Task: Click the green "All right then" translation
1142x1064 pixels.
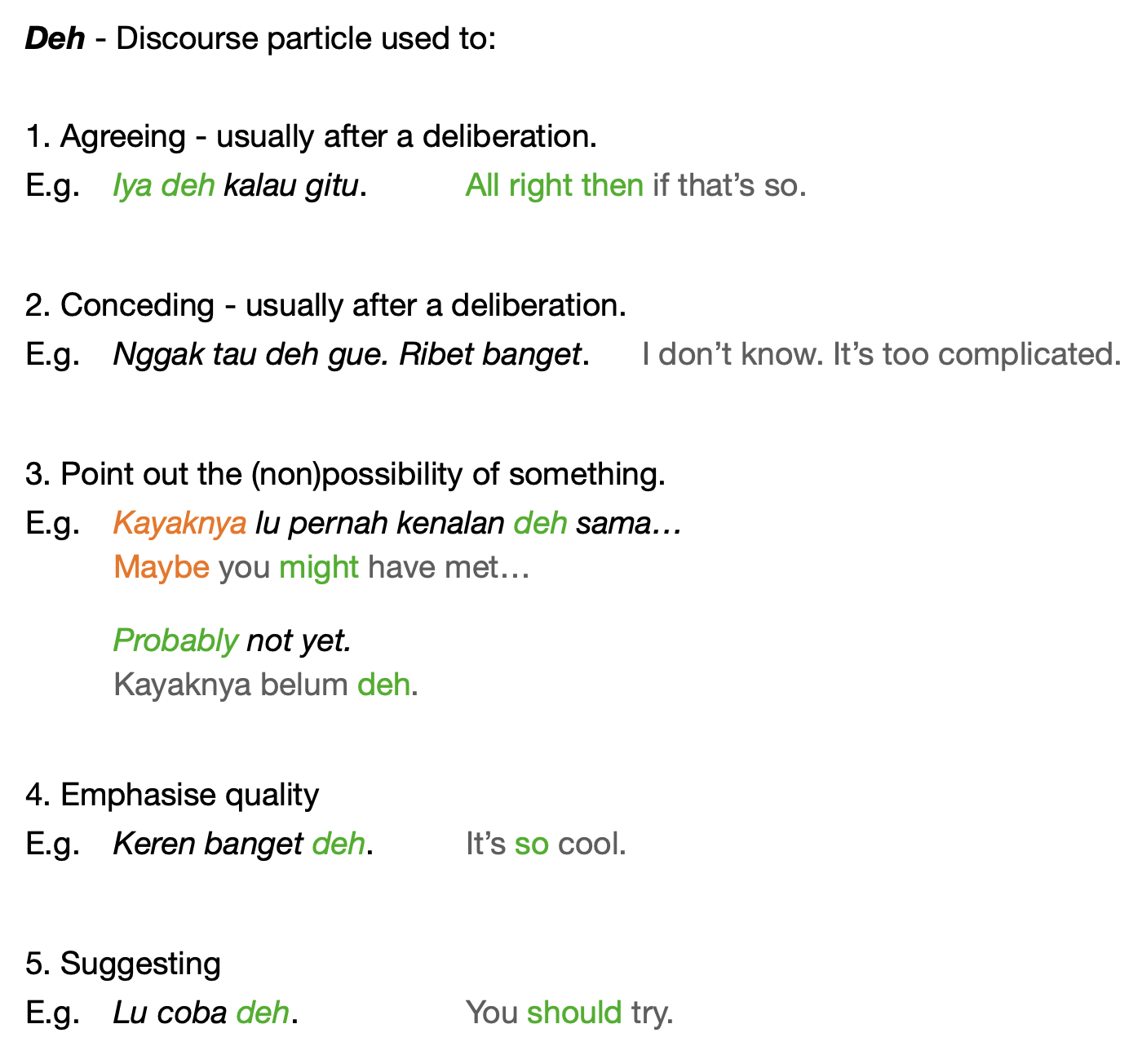Action: tap(554, 186)
